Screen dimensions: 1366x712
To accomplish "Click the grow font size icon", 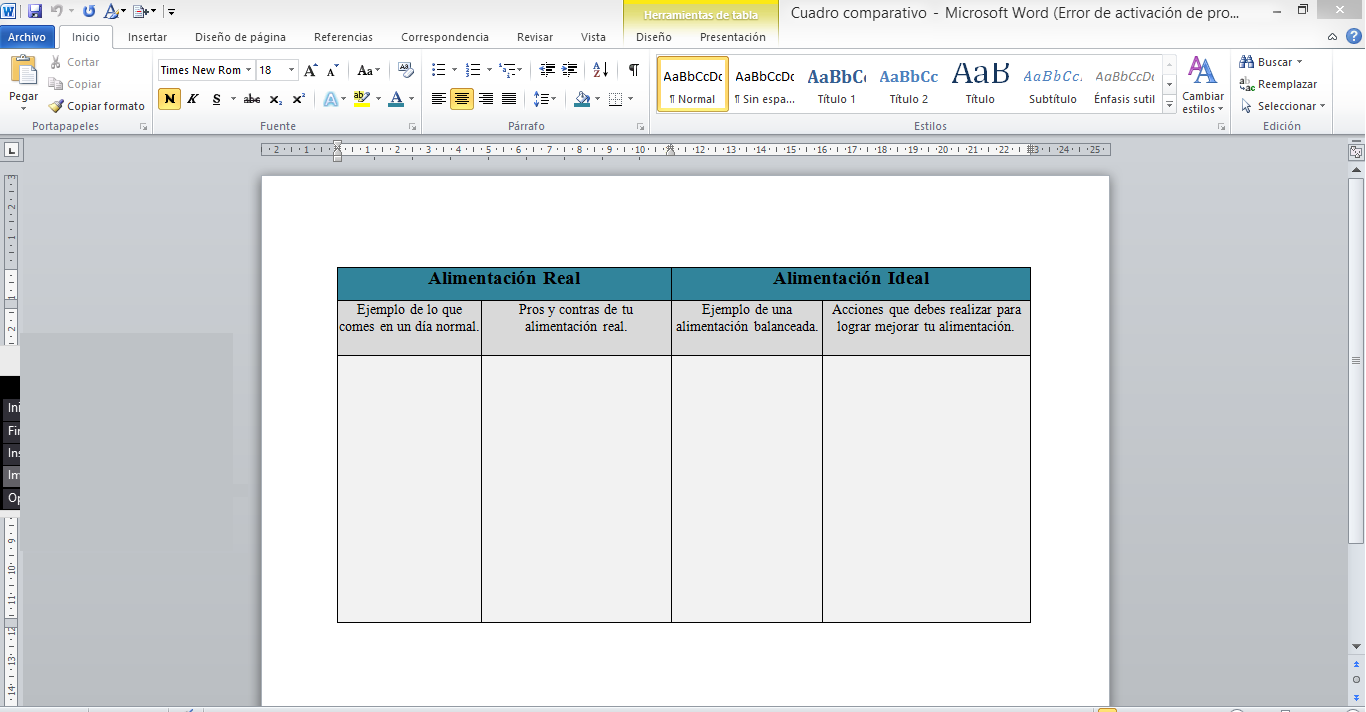I will tap(311, 70).
